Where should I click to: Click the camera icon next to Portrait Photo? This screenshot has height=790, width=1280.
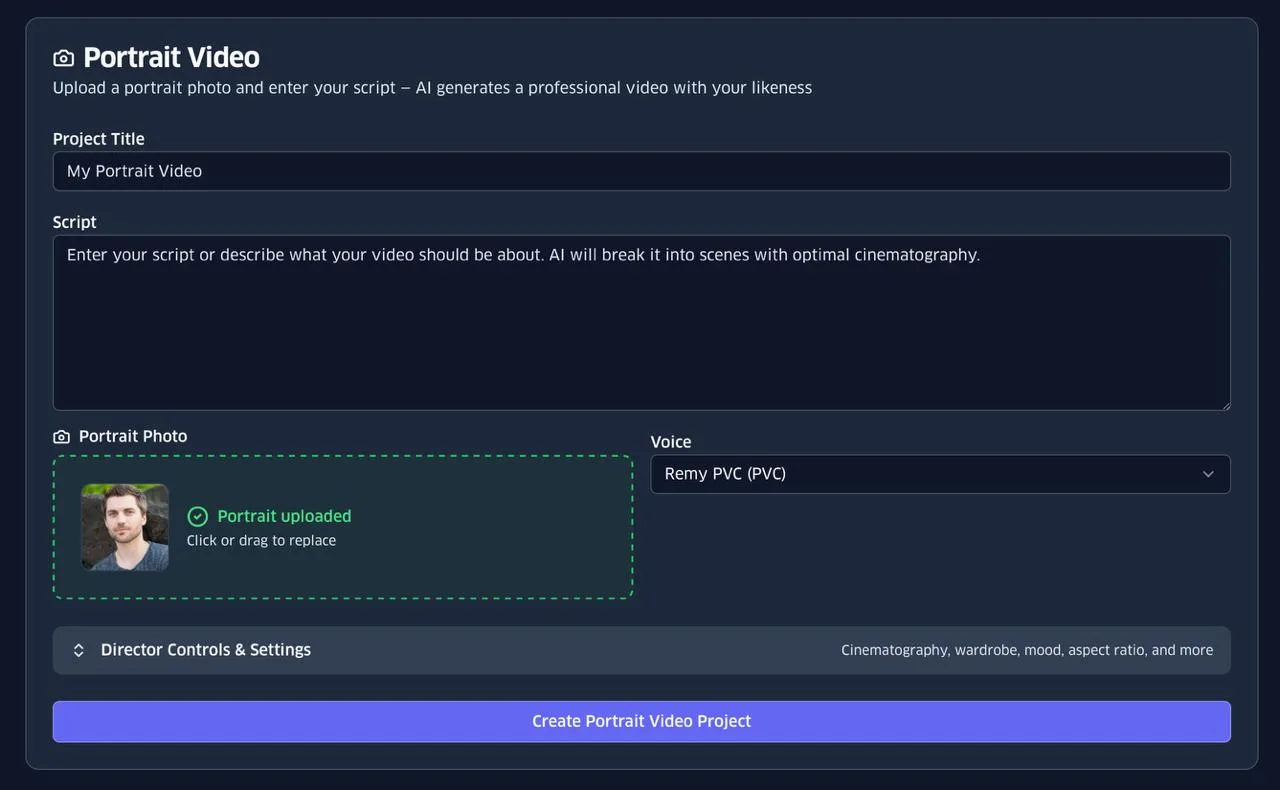point(61,437)
